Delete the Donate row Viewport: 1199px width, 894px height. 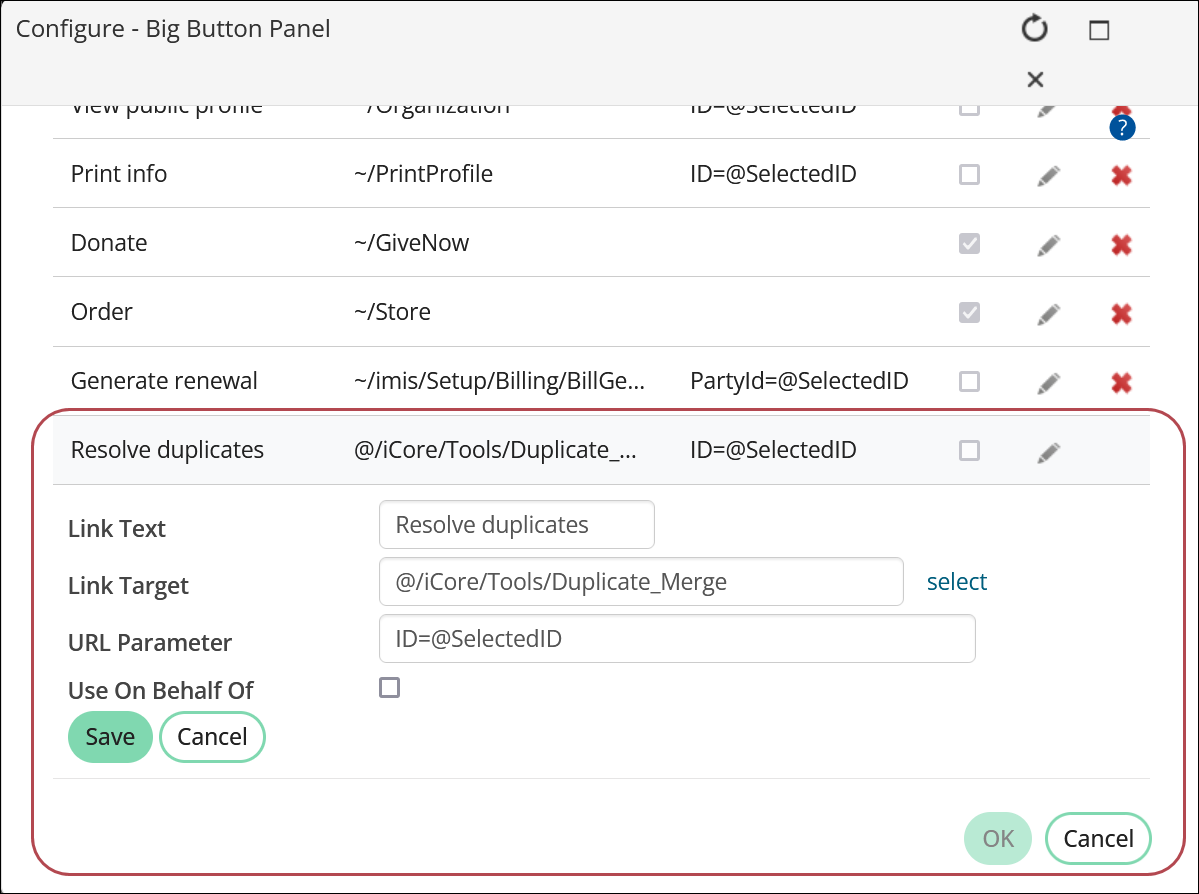pos(1122,245)
